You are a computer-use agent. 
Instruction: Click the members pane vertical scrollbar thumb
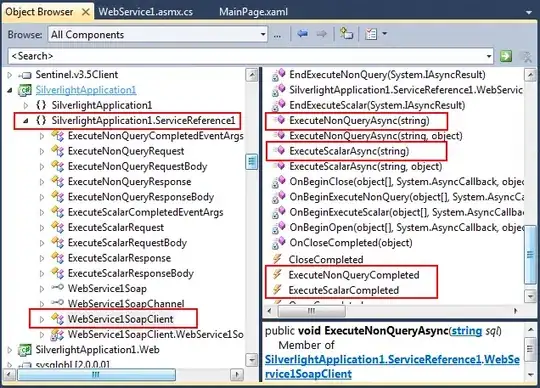point(530,254)
